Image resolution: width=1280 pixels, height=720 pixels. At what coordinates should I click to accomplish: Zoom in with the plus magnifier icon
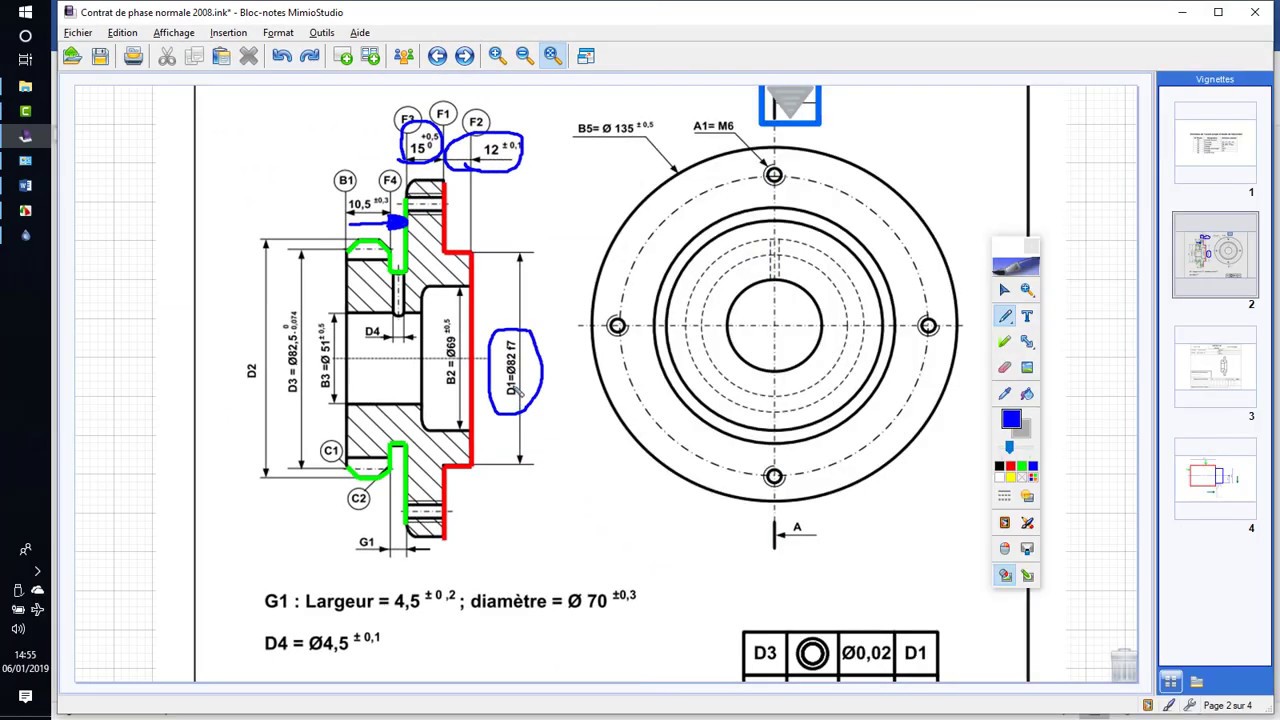coord(498,56)
